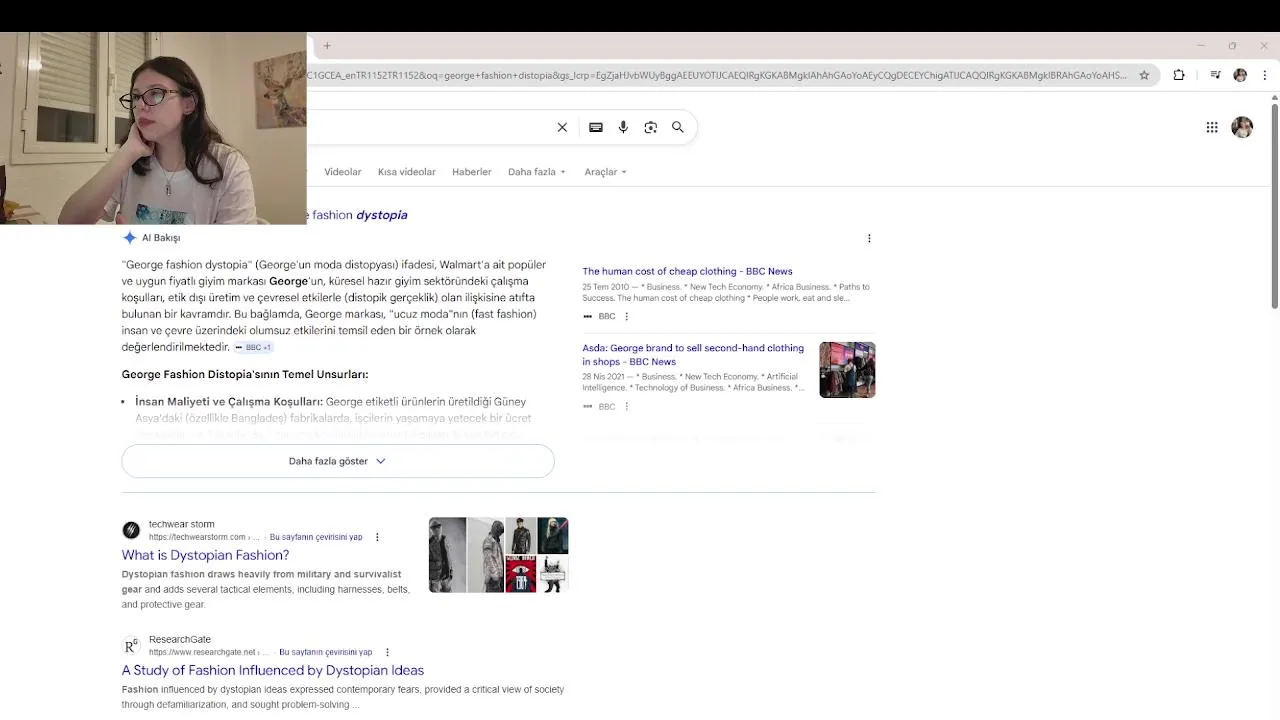Click the BBC label under human cost source
Viewport: 1280px width, 720px height.
point(606,316)
